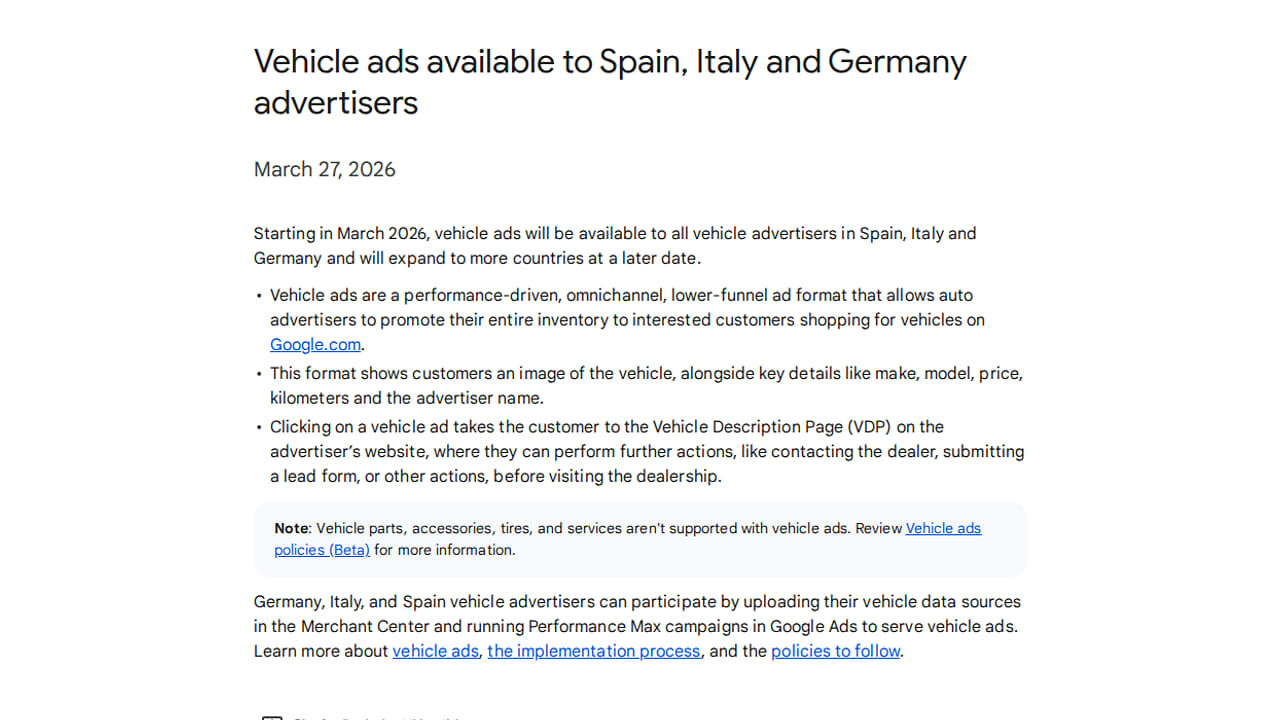
Task: Click the '(VDP)' abbreviation text
Action: point(869,427)
